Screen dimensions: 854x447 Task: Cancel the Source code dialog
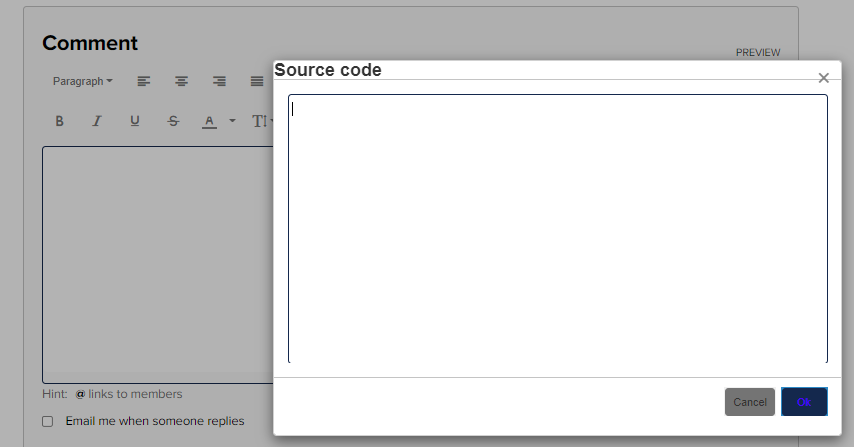(x=749, y=402)
